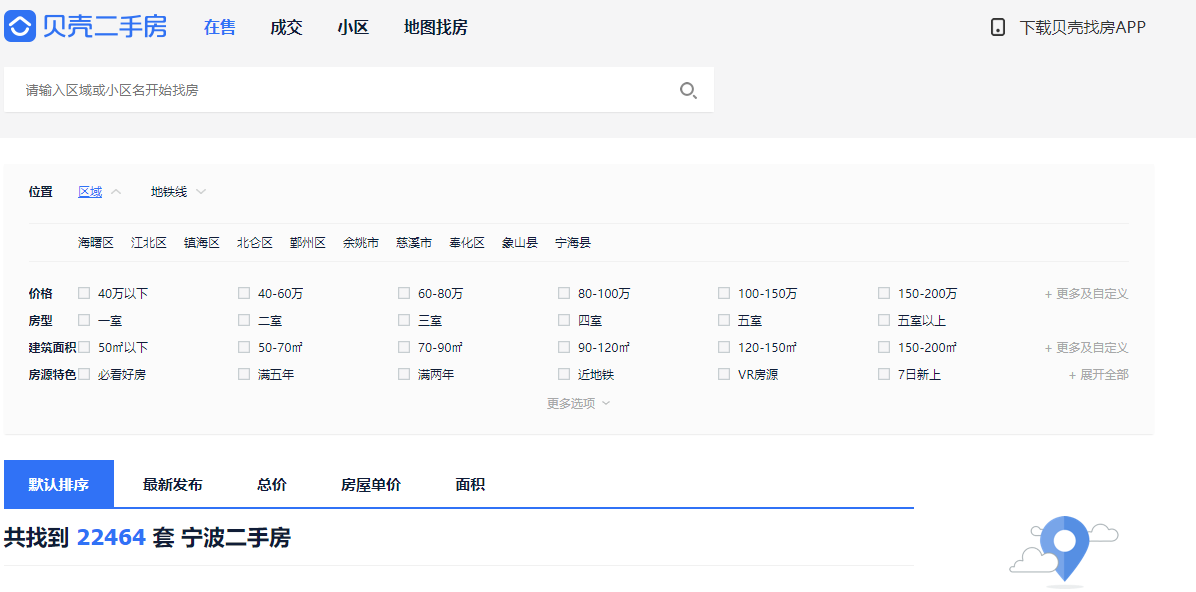Collapse the 区域 location filter
The width and height of the screenshot is (1196, 592).
(x=99, y=191)
